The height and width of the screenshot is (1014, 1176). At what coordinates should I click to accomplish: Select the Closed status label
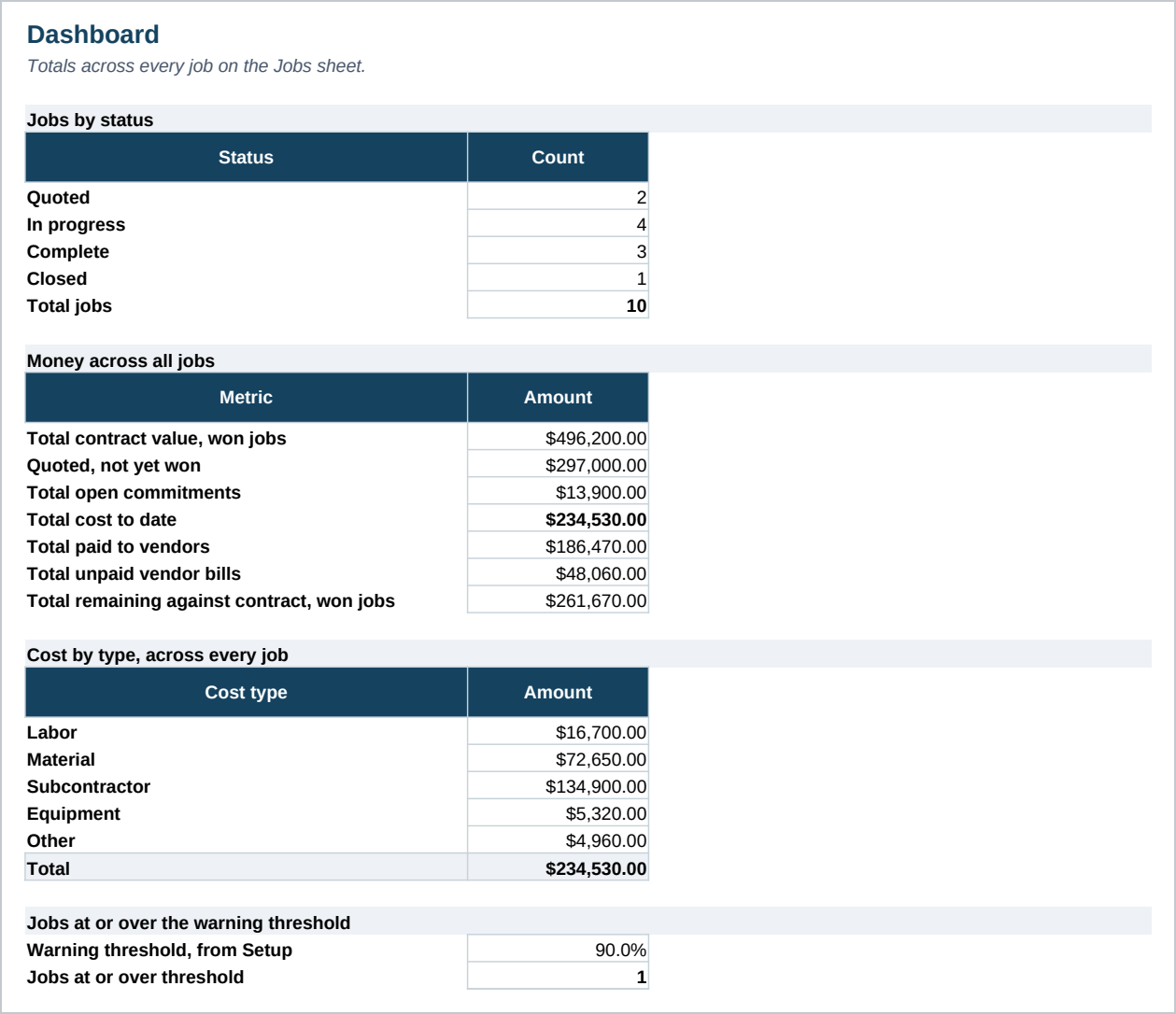[57, 278]
